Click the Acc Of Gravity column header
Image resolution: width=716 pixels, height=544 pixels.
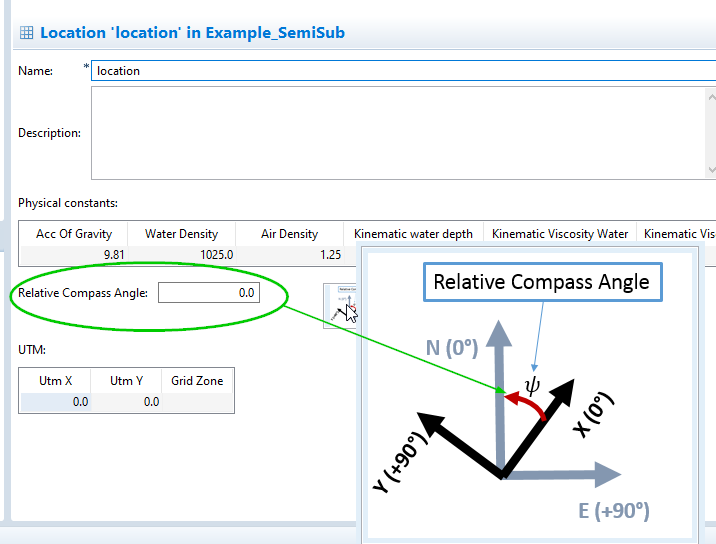(x=74, y=234)
